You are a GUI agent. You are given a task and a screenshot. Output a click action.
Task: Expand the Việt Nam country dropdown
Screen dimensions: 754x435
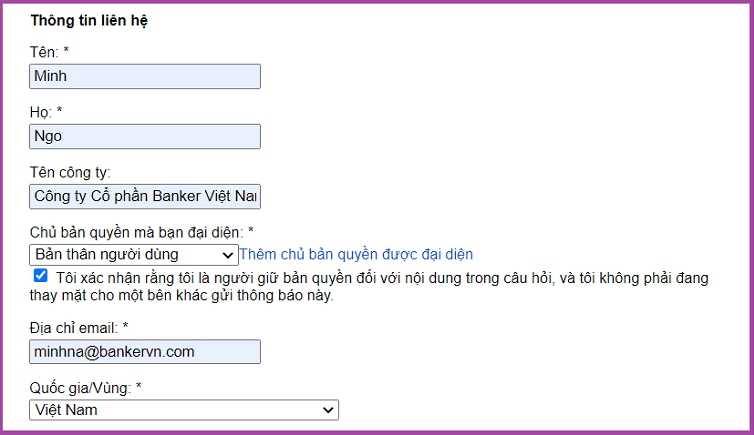click(x=184, y=410)
